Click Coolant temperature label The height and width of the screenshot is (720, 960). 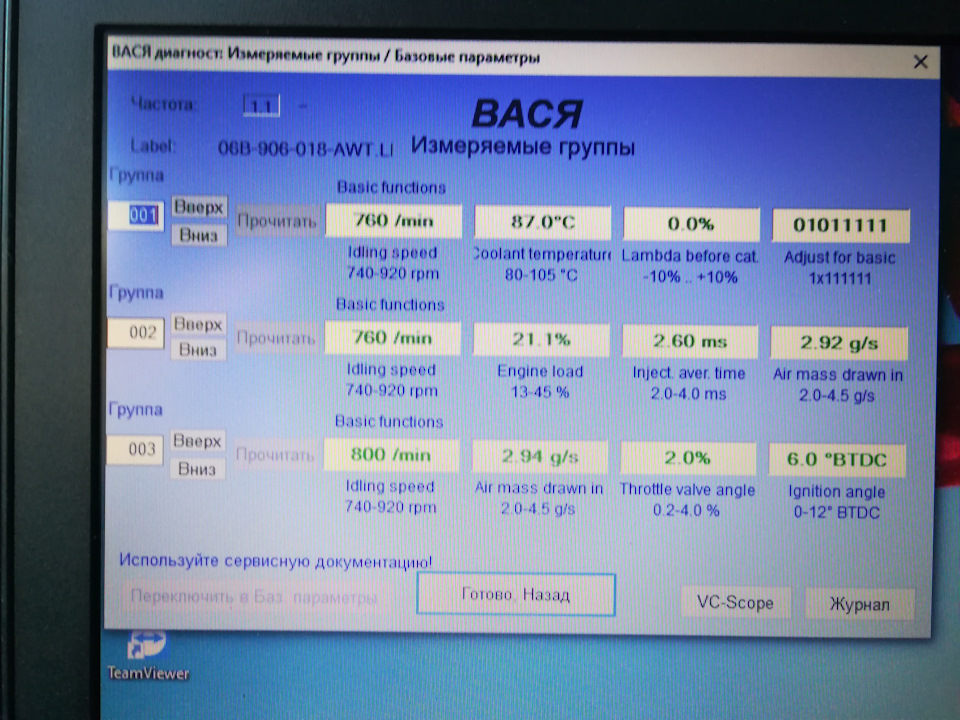[542, 254]
